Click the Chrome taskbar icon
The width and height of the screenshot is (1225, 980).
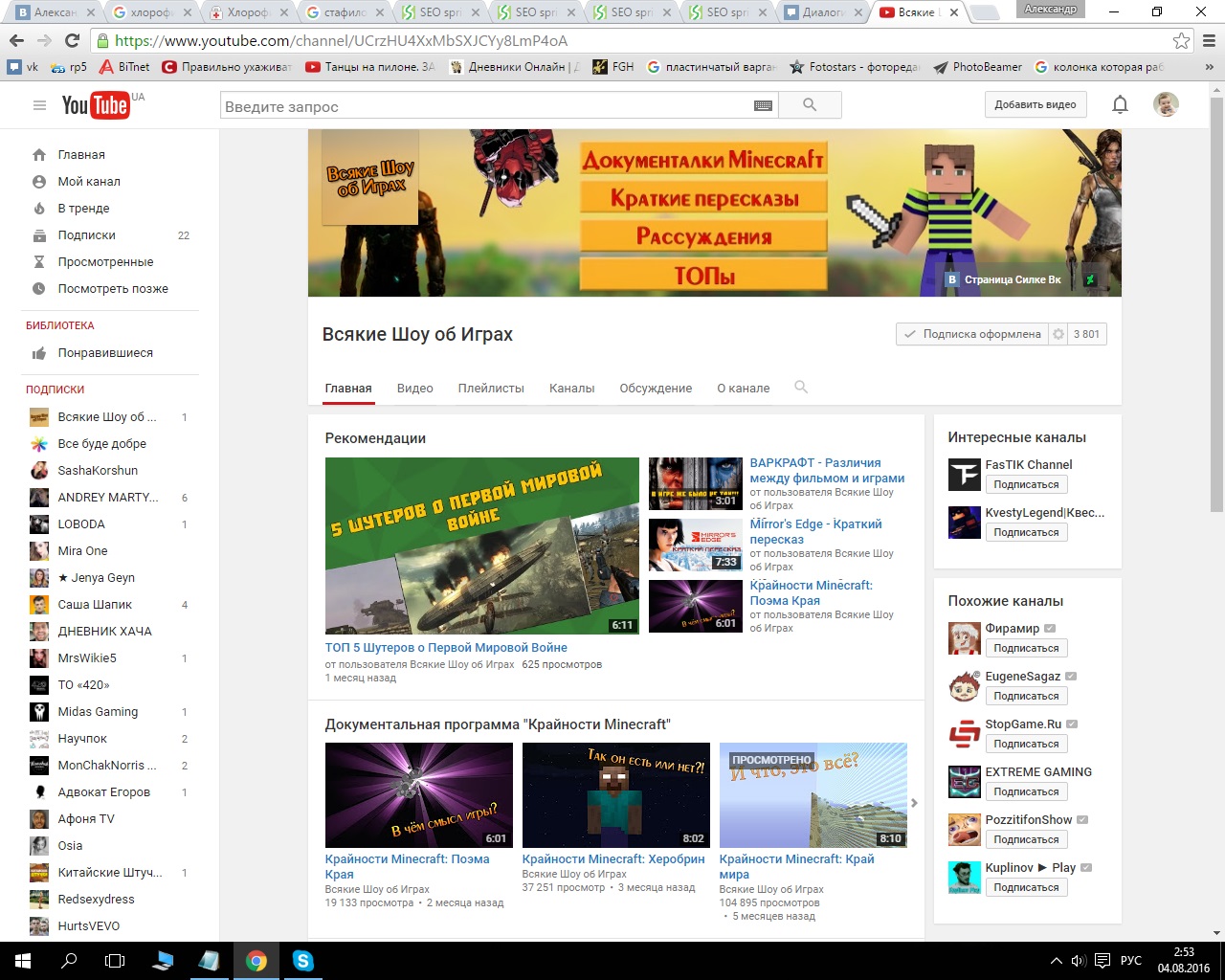[x=256, y=961]
